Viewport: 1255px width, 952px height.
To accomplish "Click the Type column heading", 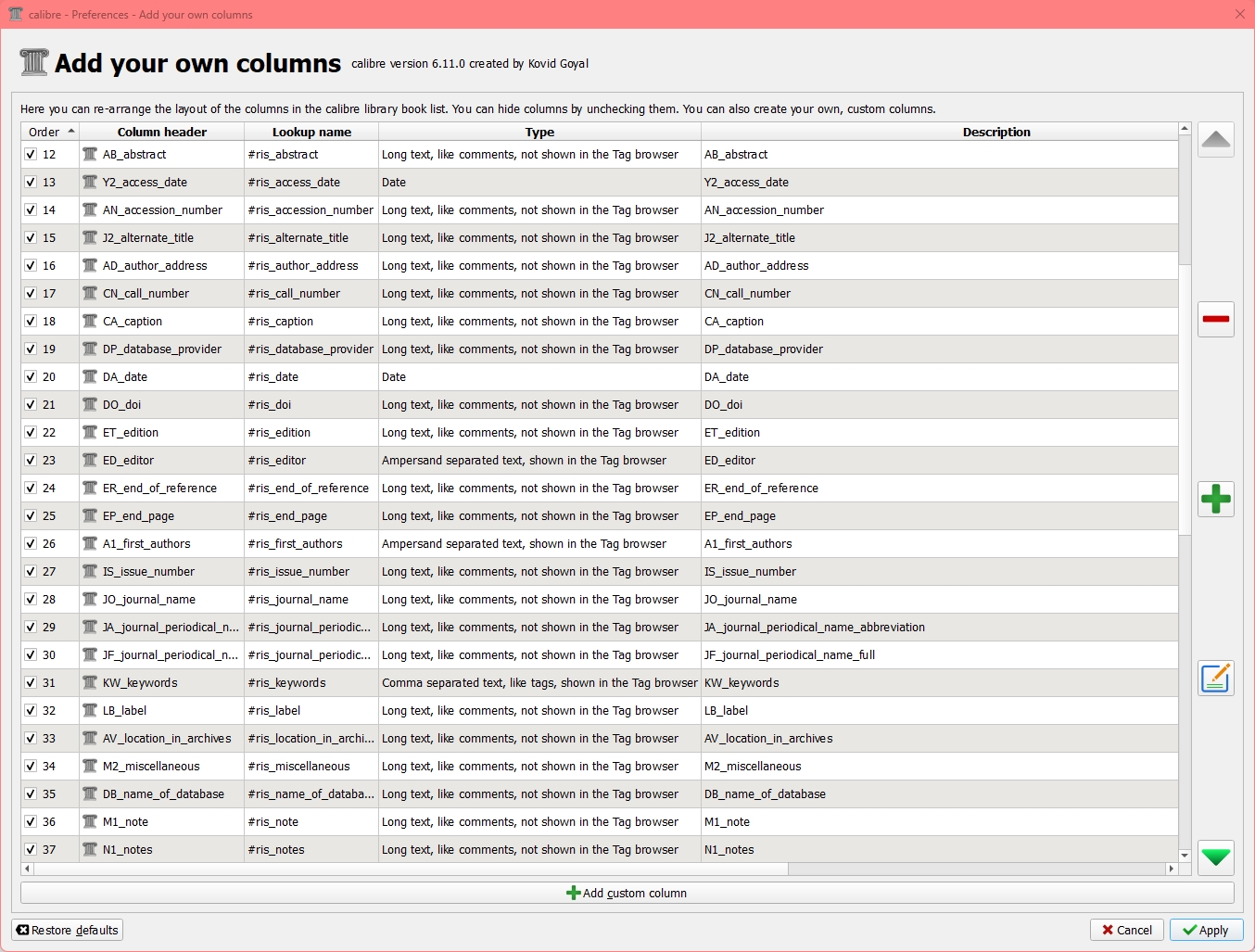I will coord(539,132).
